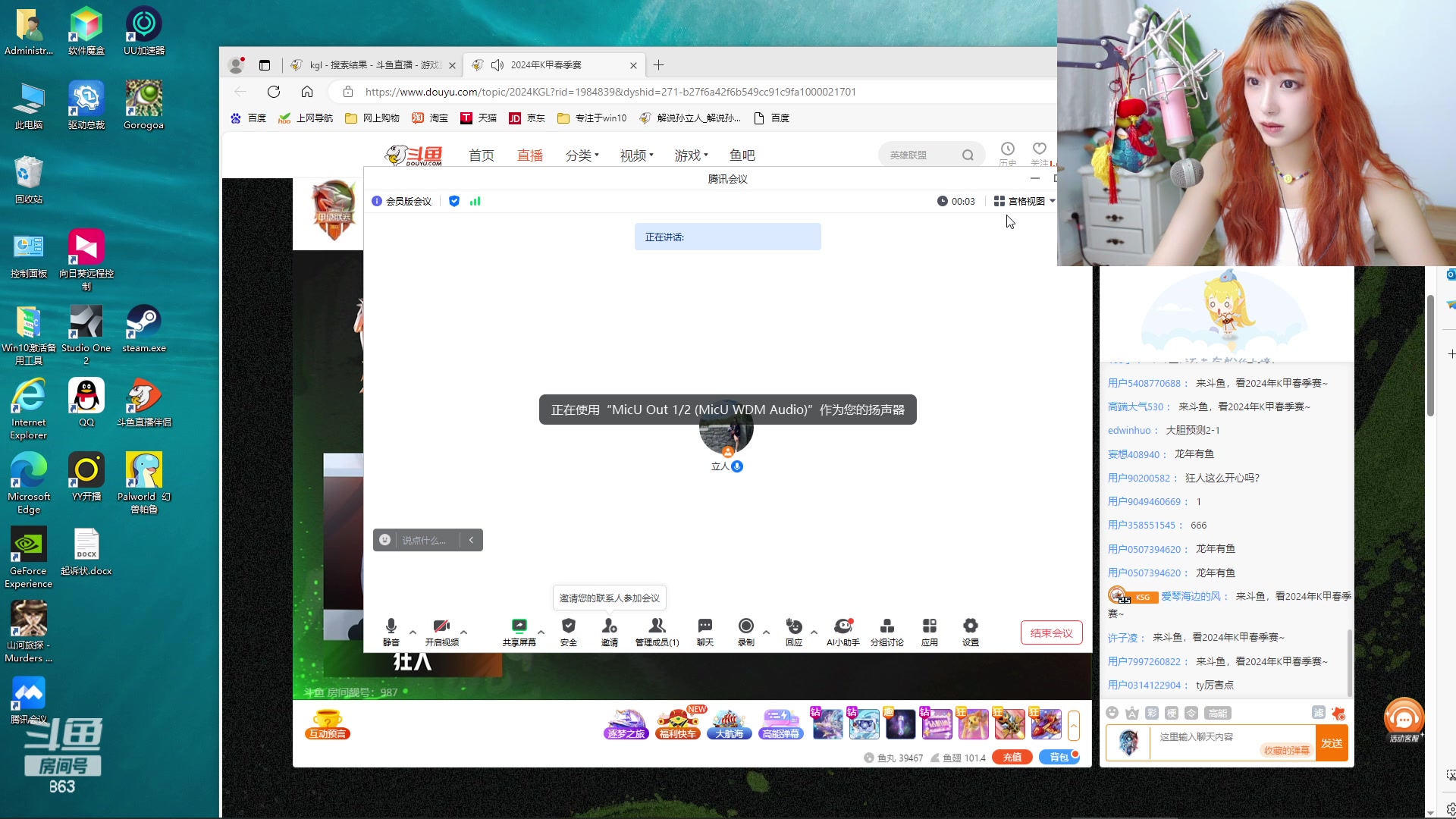Turn on video with 开启视频
Viewport: 1456px width, 819px height.
(441, 632)
